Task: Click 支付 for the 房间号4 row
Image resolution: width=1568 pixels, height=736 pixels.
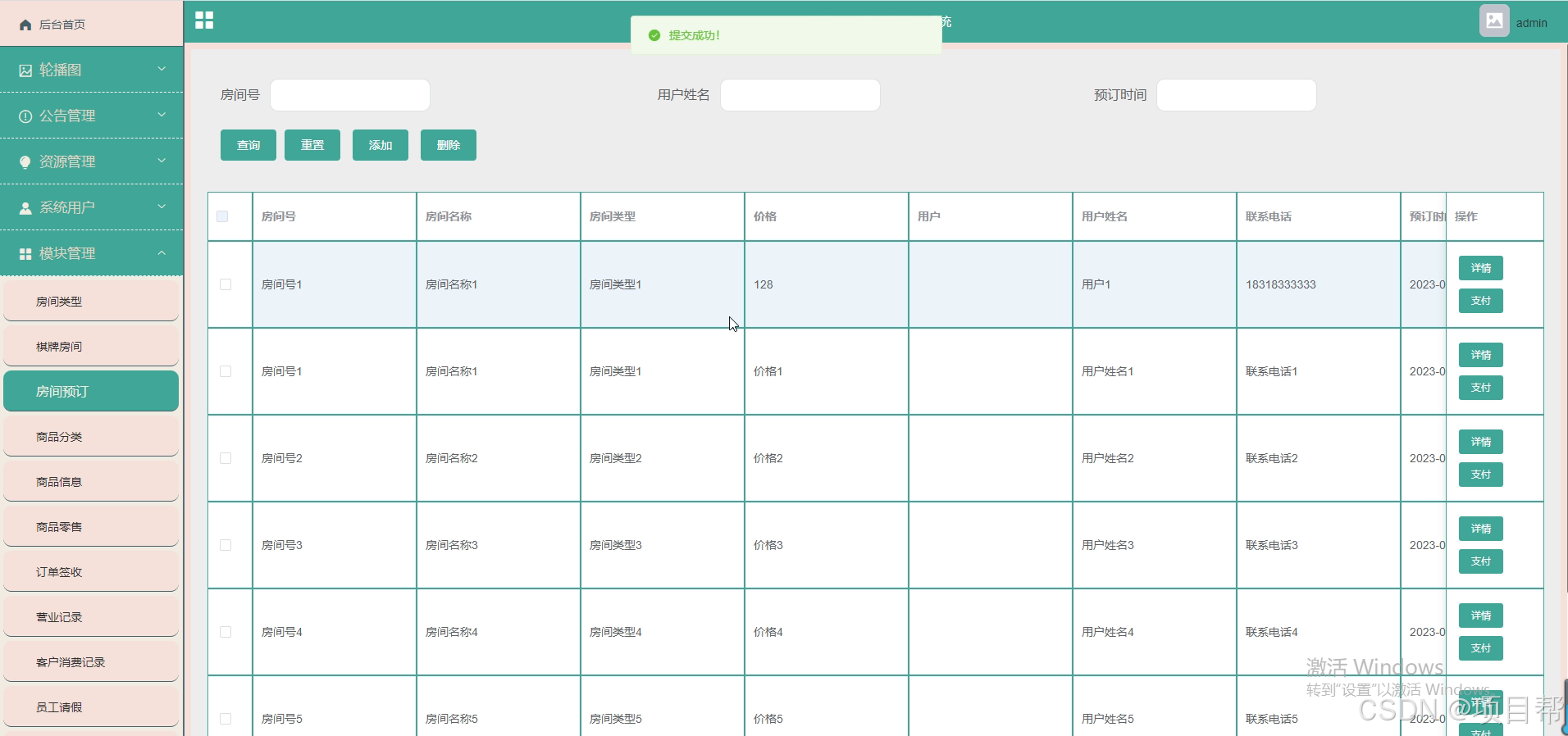Action: point(1481,648)
